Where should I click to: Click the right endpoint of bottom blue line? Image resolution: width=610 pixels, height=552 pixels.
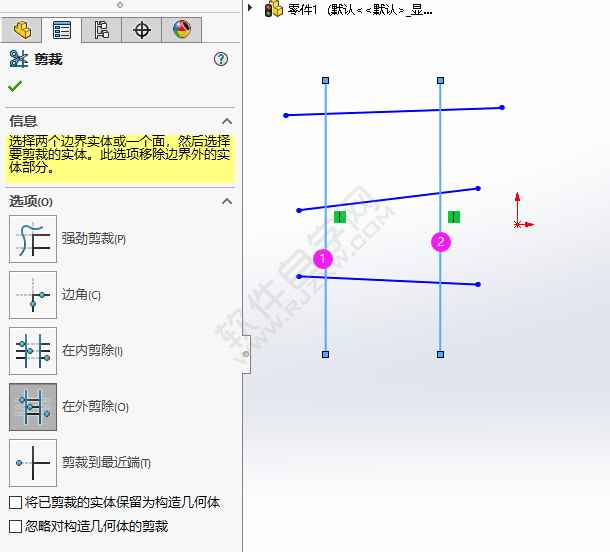click(478, 284)
